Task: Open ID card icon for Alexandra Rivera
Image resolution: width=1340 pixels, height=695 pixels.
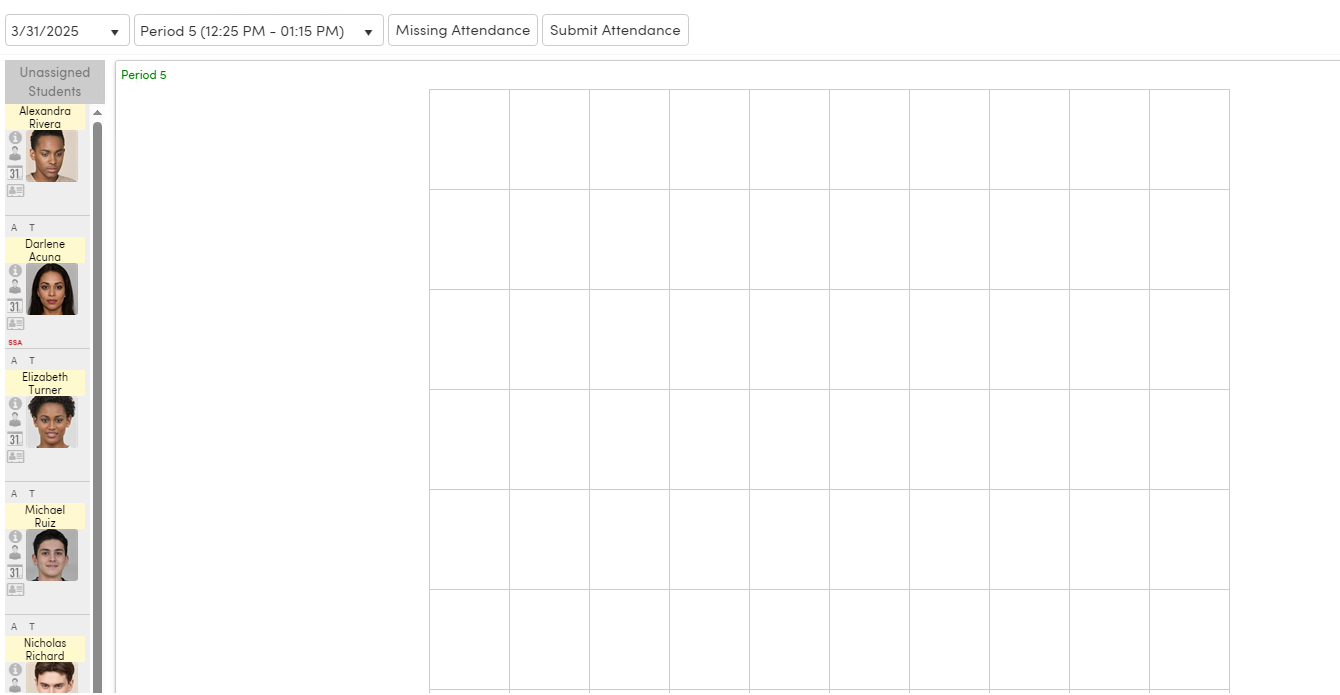Action: [15, 190]
